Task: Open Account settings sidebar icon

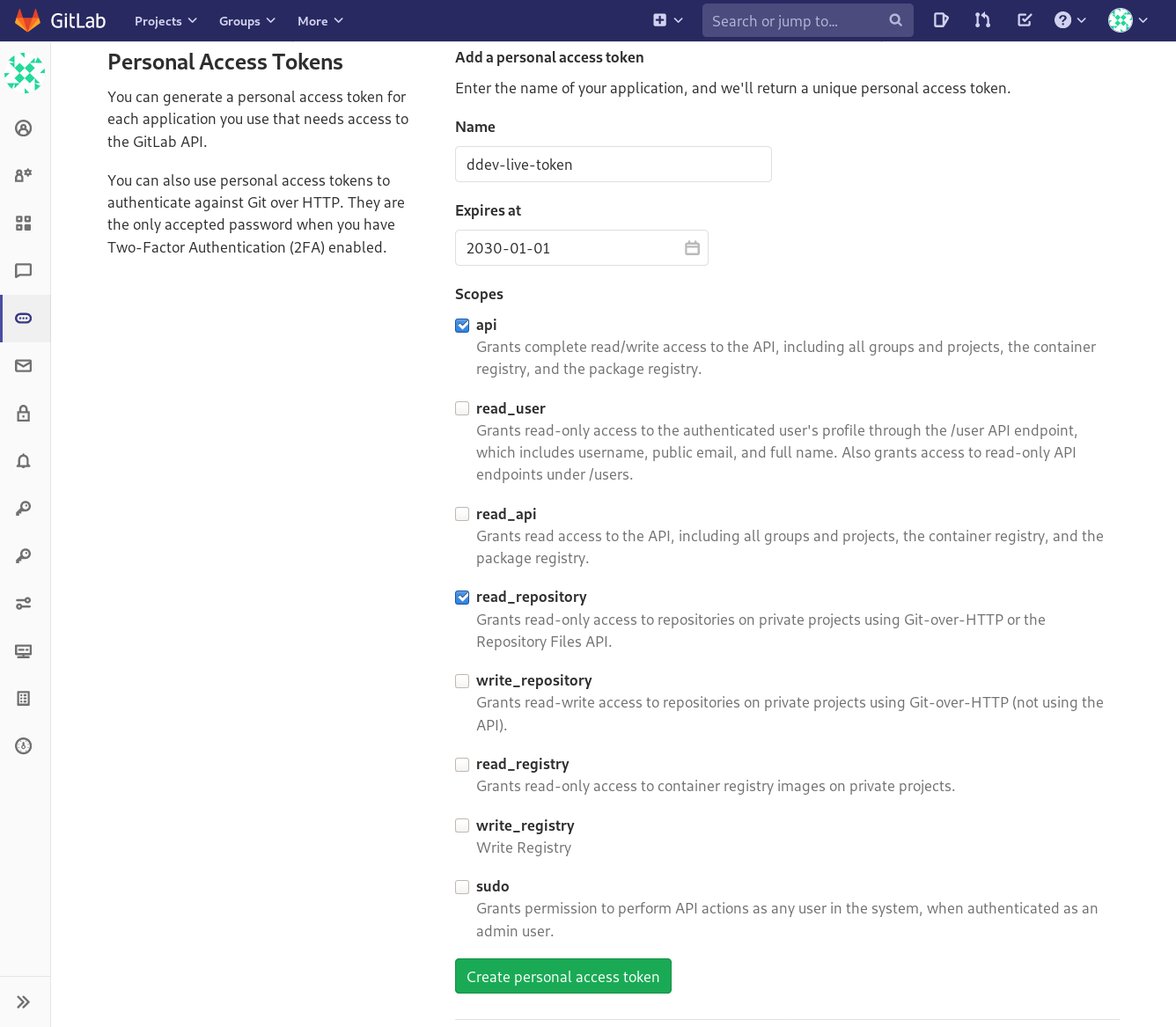Action: point(24,176)
